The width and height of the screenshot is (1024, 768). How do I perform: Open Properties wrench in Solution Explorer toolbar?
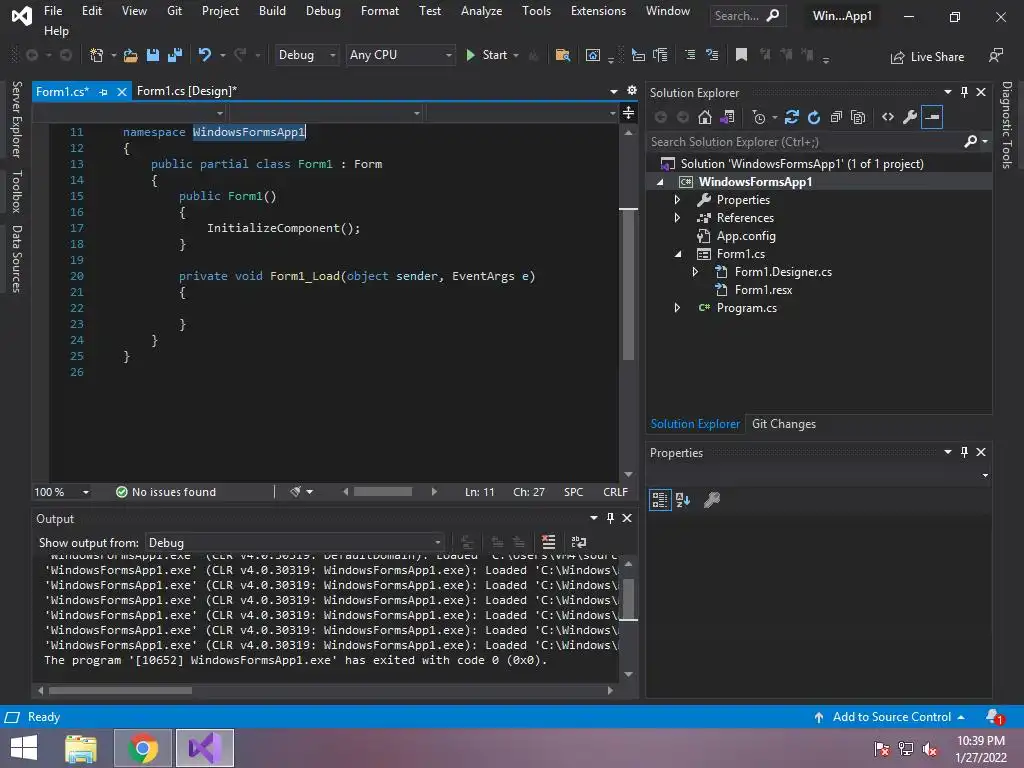tap(910, 117)
